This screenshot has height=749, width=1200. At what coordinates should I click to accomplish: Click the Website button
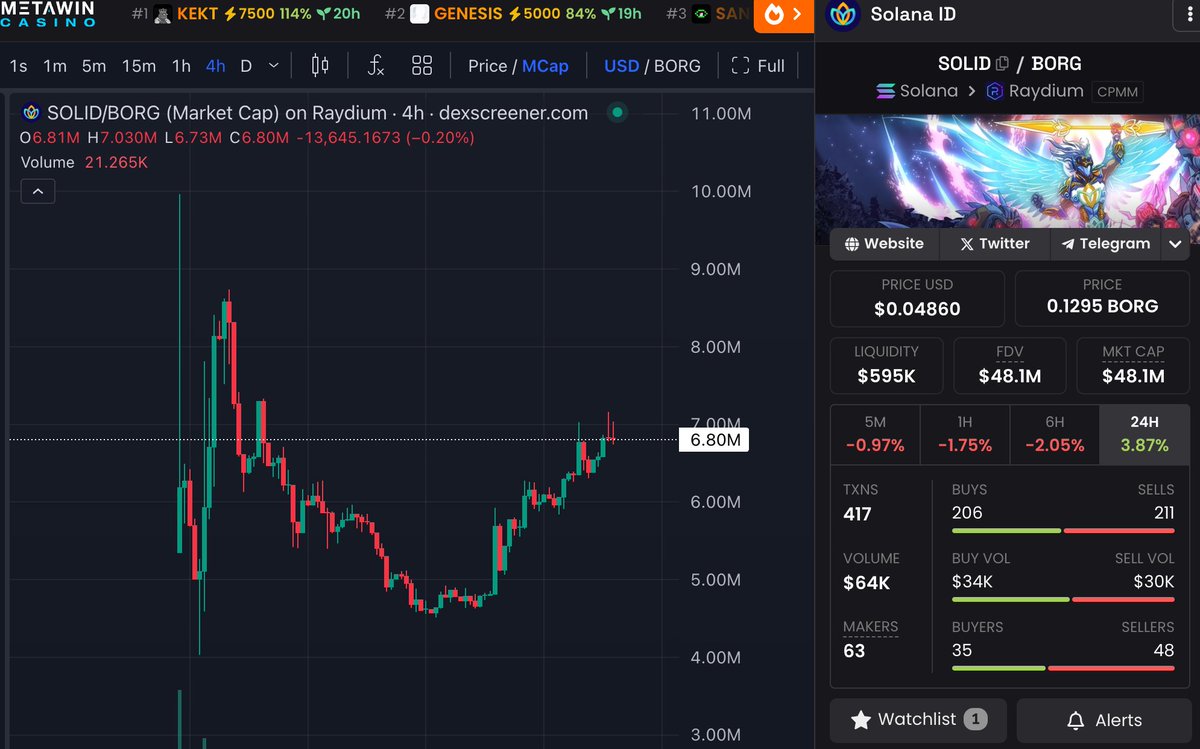click(884, 243)
